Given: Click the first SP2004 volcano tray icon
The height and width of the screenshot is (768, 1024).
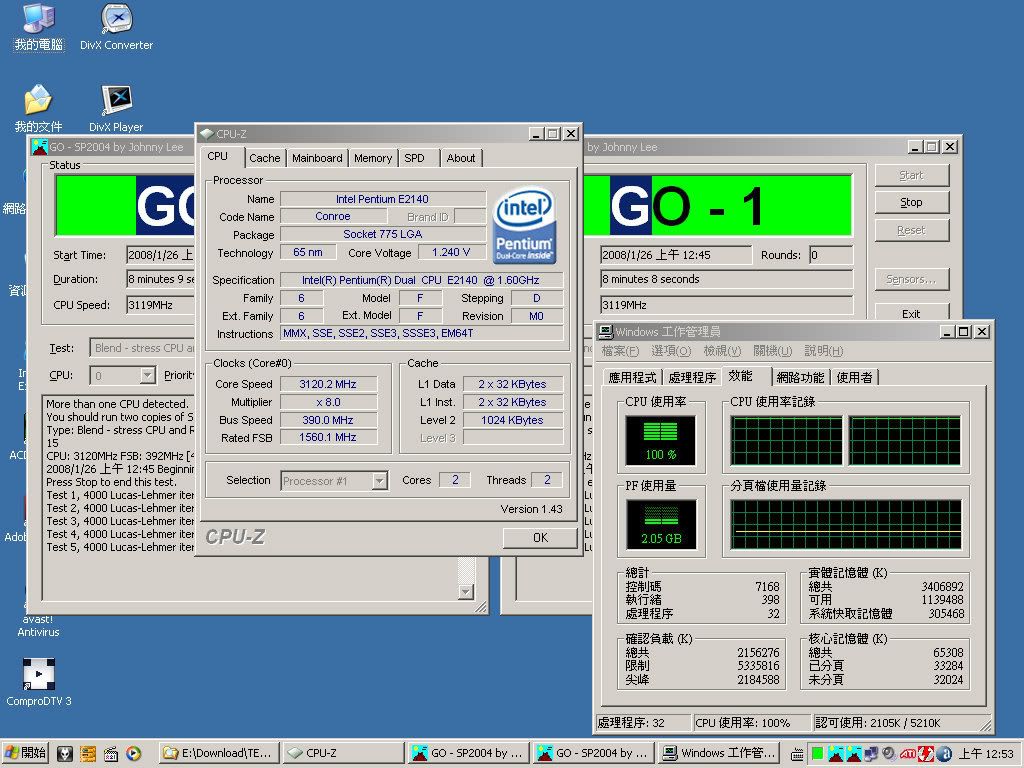Looking at the screenshot, I should [x=835, y=754].
